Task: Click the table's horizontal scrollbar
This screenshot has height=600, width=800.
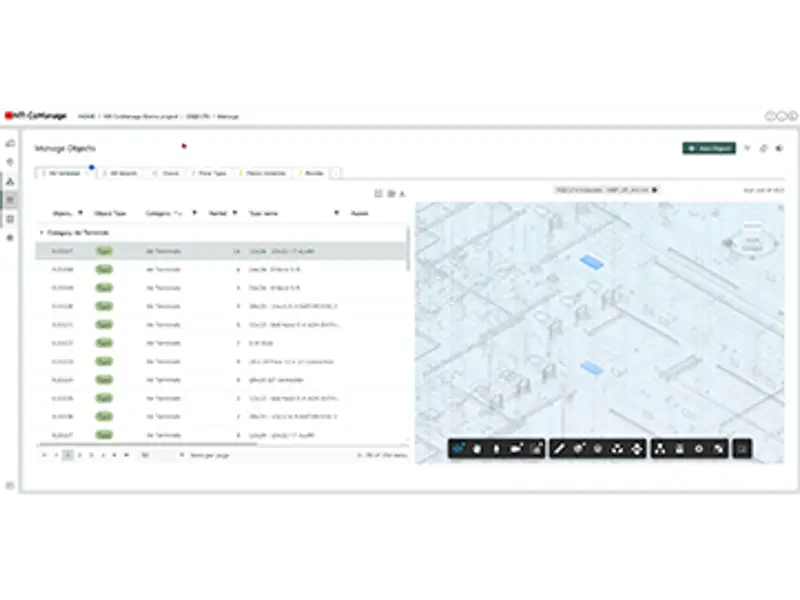Action: (x=147, y=444)
